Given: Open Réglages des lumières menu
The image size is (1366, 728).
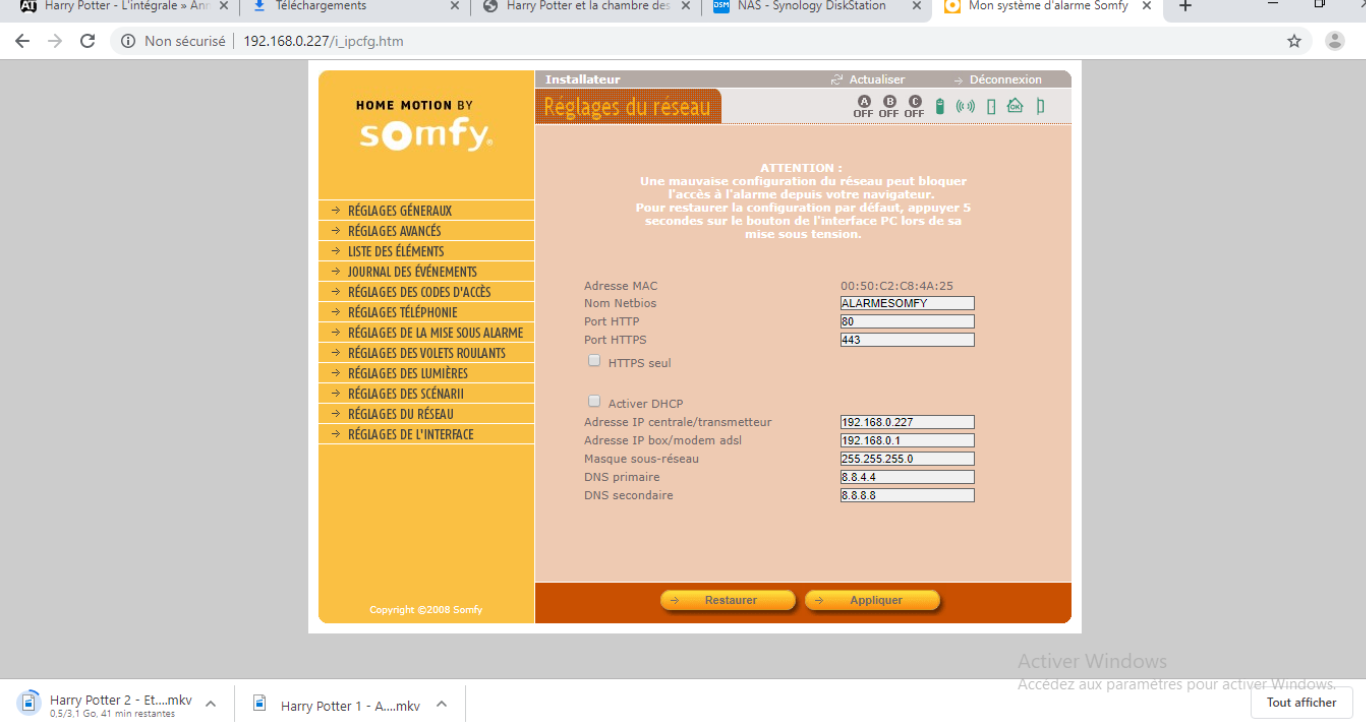Looking at the screenshot, I should pos(426,374).
